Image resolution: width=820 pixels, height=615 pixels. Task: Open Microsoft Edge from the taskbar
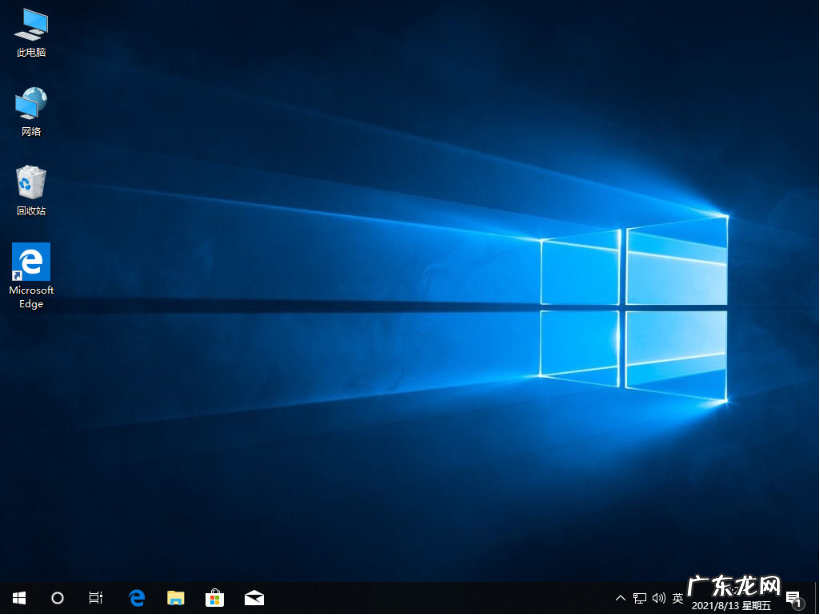point(137,598)
